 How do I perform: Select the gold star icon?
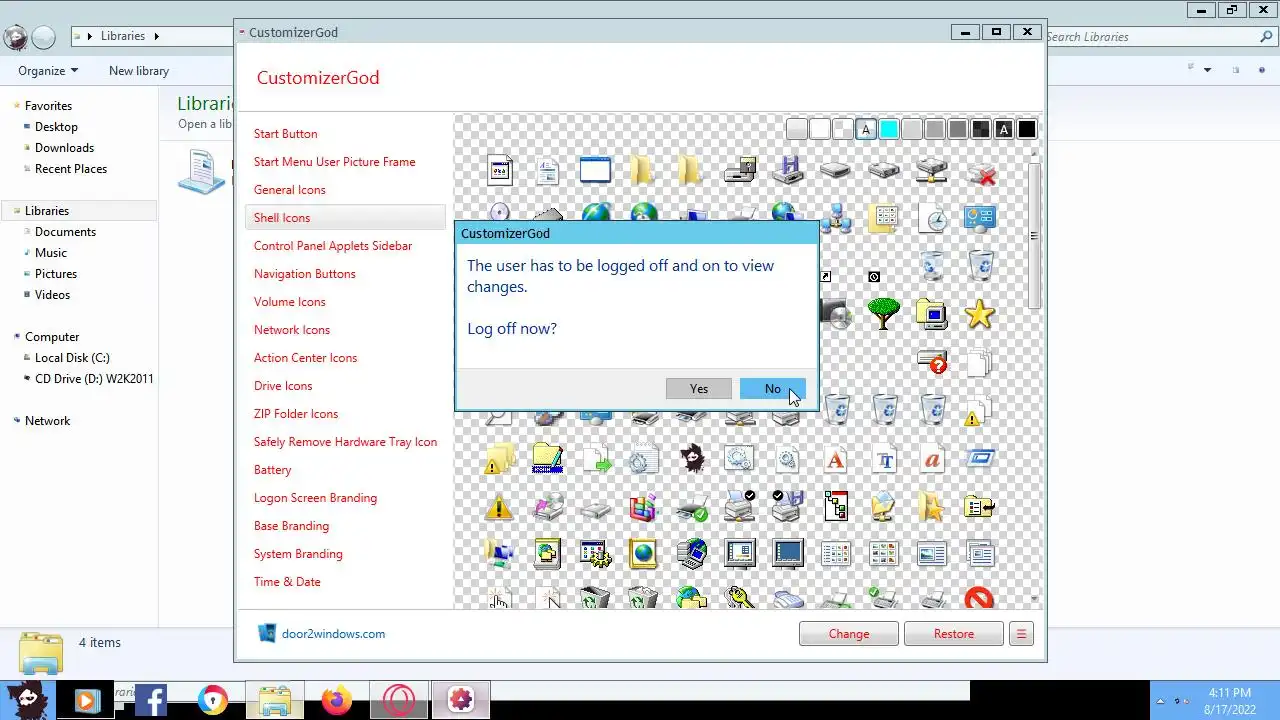[x=979, y=314]
